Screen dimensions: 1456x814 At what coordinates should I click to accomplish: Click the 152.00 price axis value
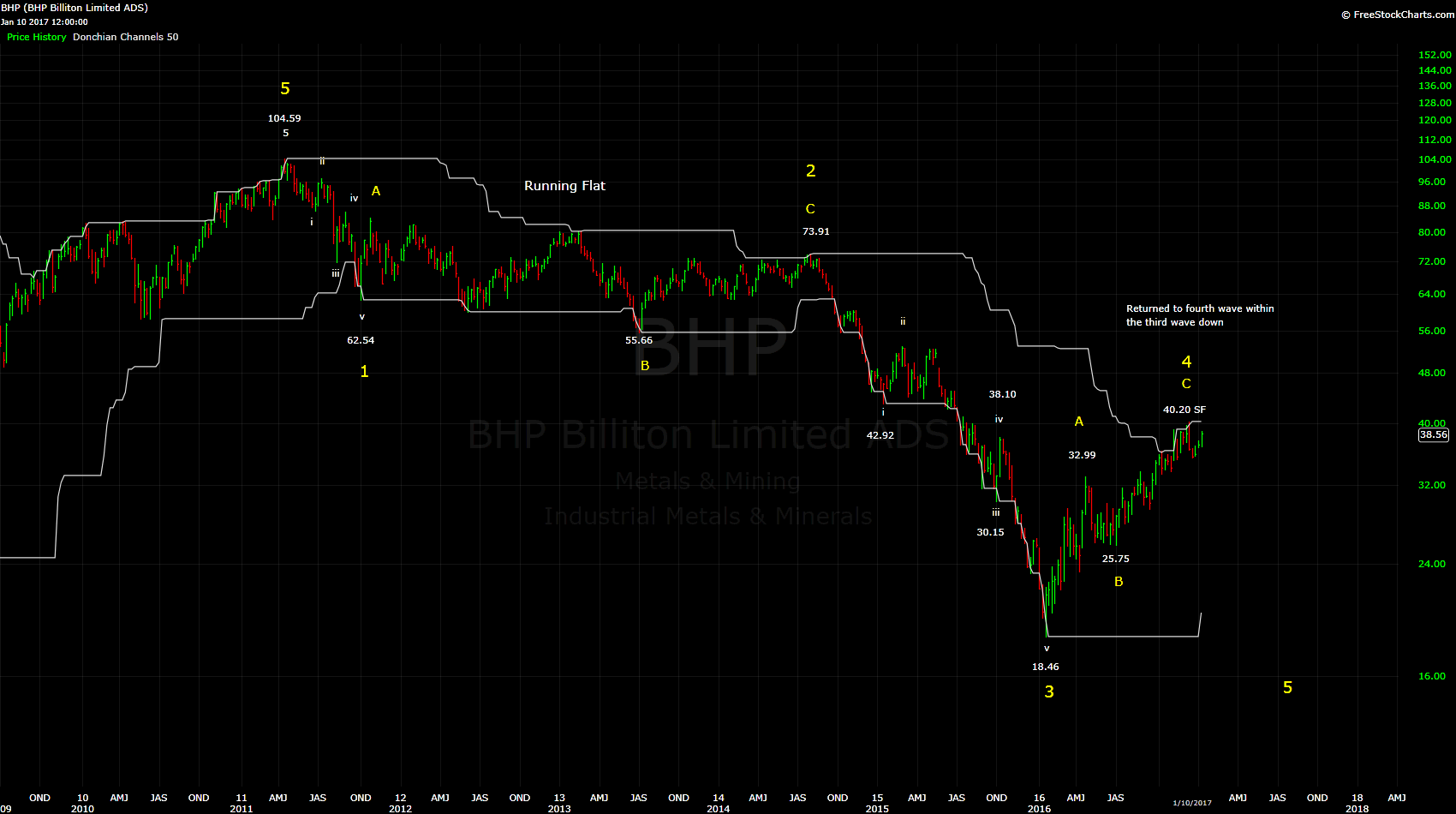[1435, 55]
